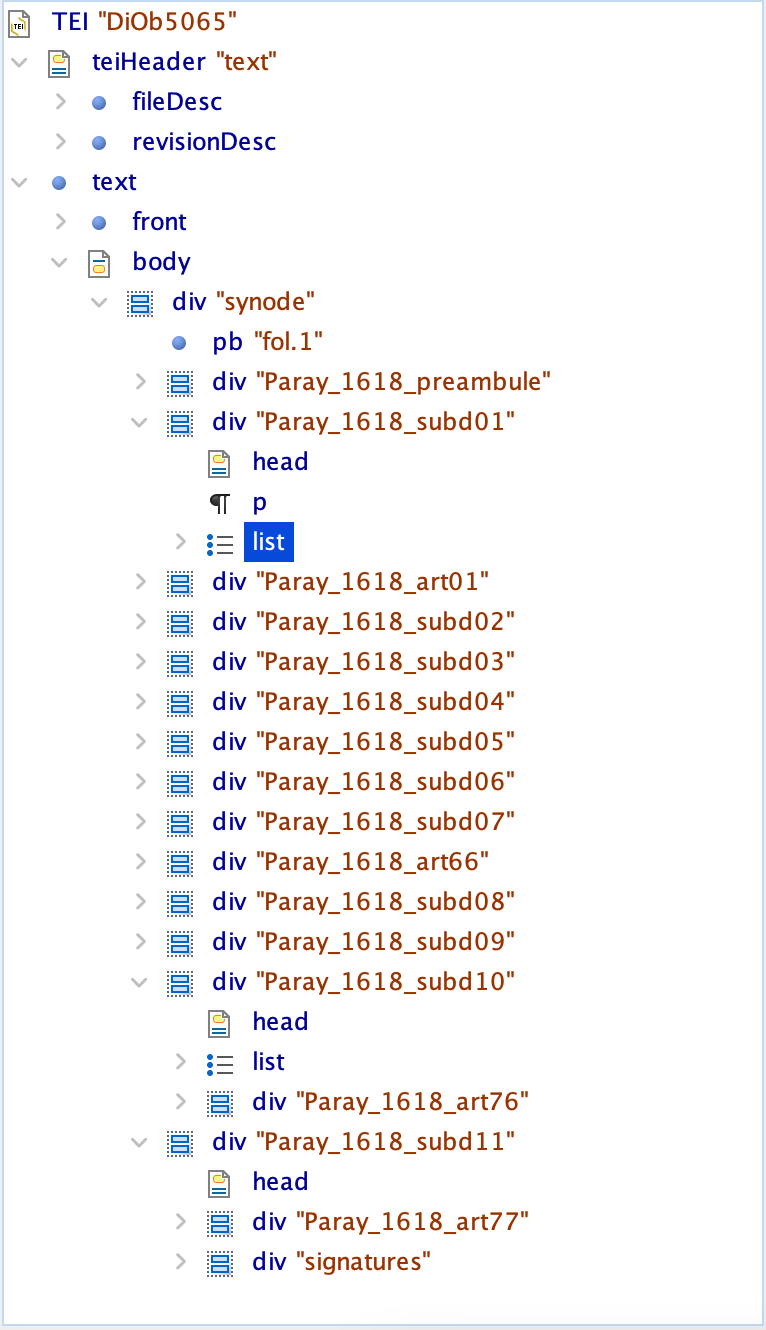Expand the Paray_1618_subd05 div
Viewport: 766px width, 1330px height.
[x=140, y=742]
